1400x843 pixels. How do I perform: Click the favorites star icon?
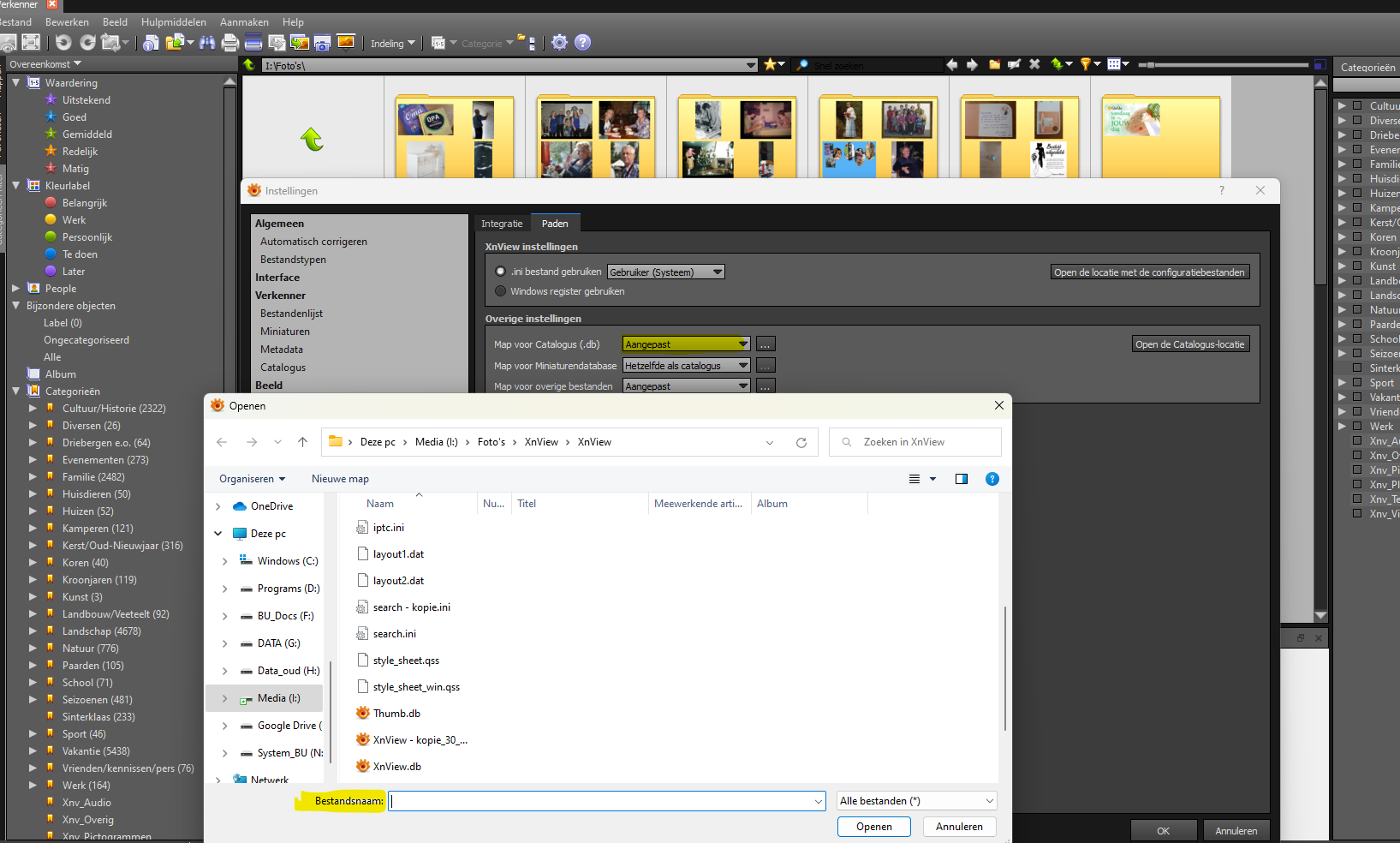click(770, 64)
